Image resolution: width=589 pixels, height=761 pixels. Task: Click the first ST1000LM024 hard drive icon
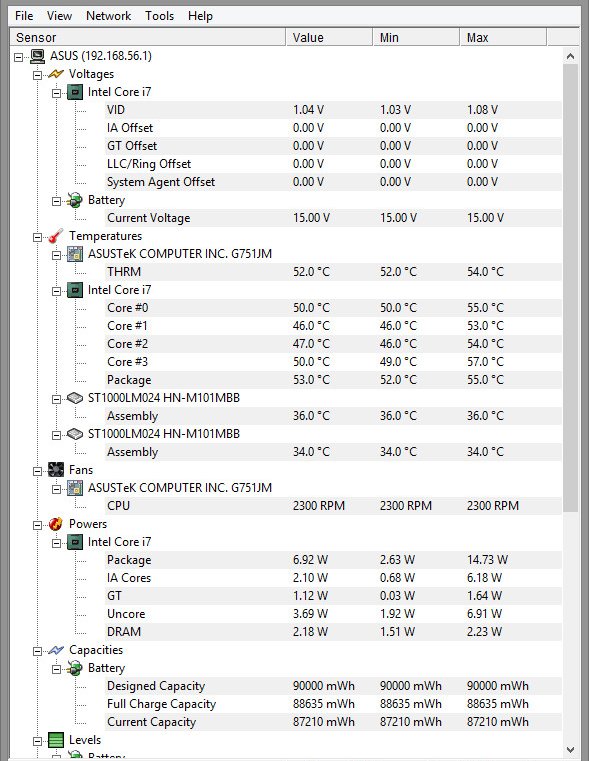(x=75, y=398)
